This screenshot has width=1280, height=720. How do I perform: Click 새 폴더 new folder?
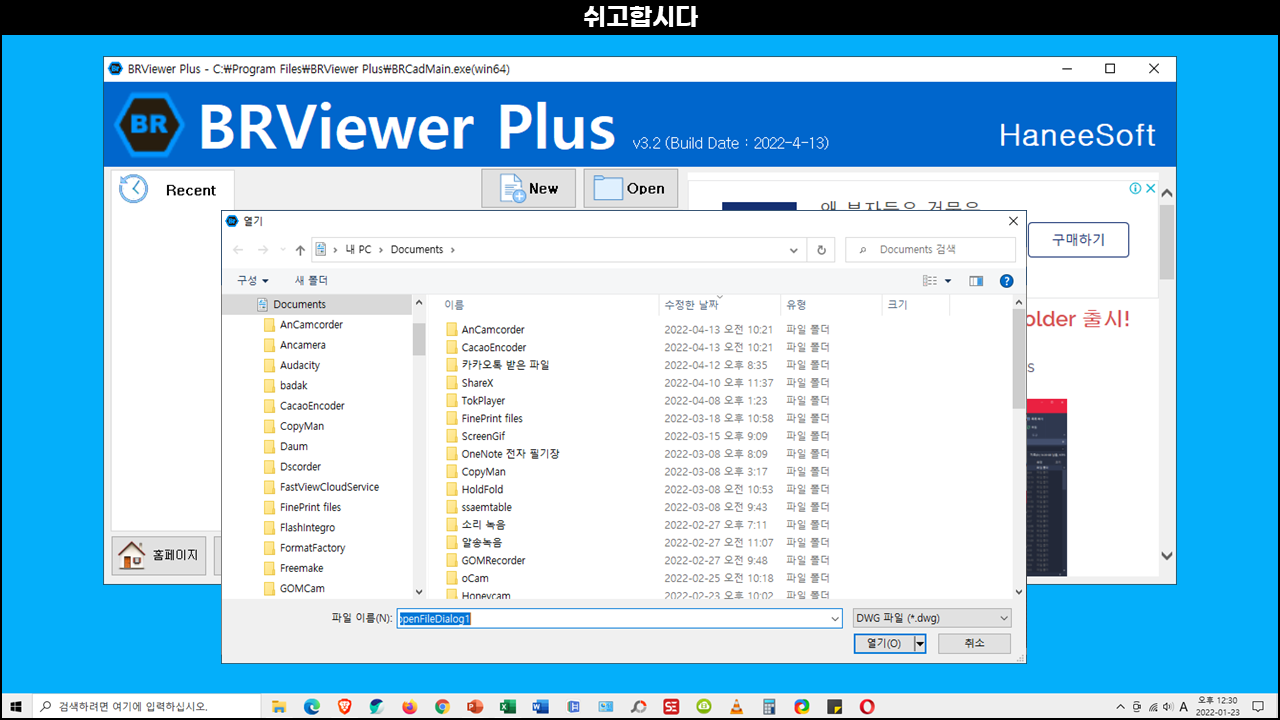[x=311, y=281]
